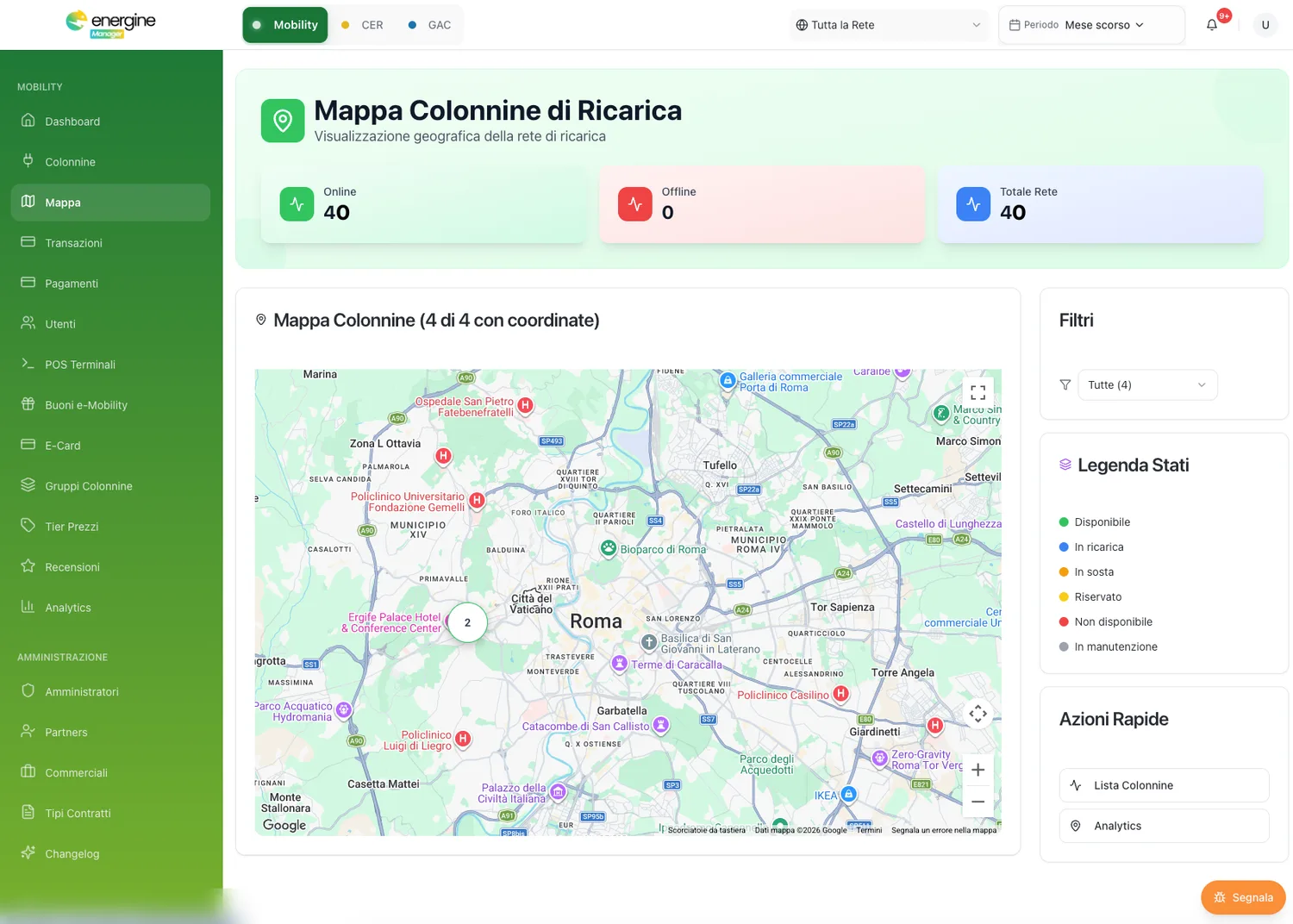1293x924 pixels.
Task: Click Bioparco di Roma map marker
Action: click(x=609, y=548)
